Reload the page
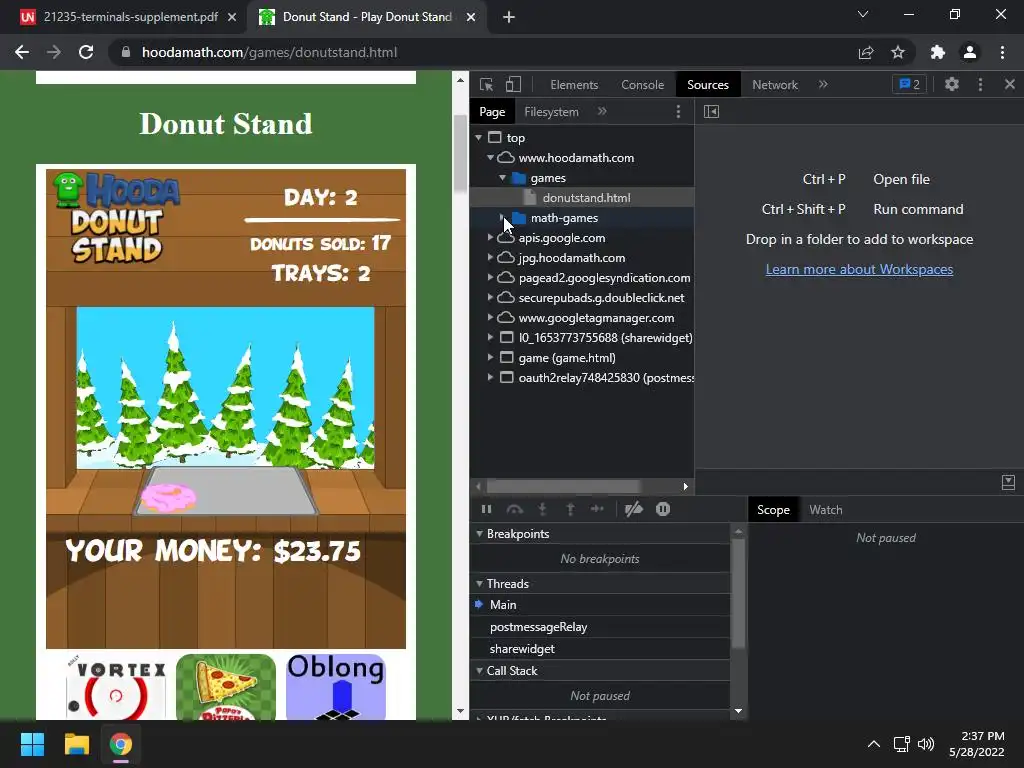 coord(86,52)
